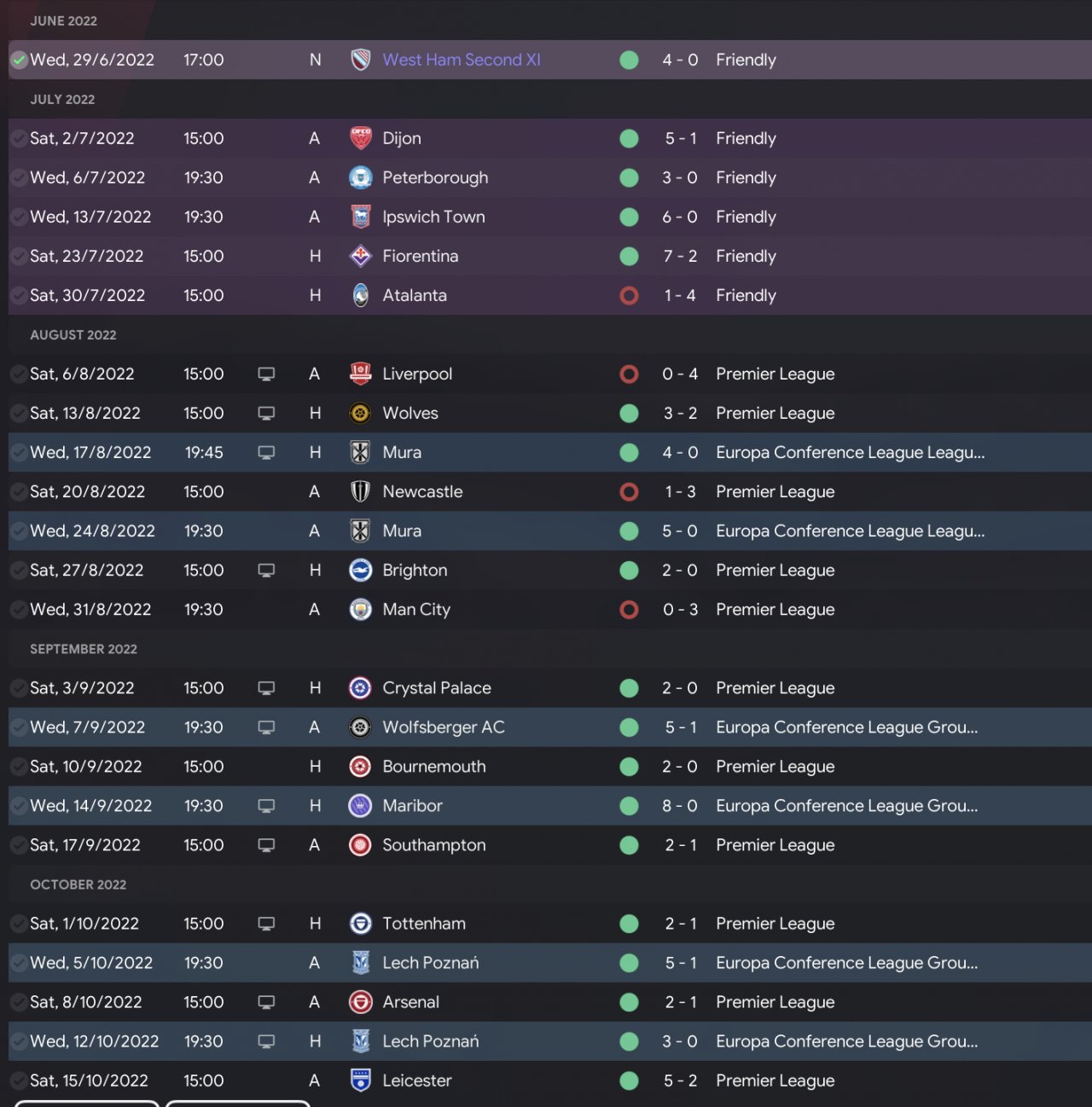Click the Tottenham club badge
Image resolution: width=1092 pixels, height=1107 pixels.
(361, 924)
